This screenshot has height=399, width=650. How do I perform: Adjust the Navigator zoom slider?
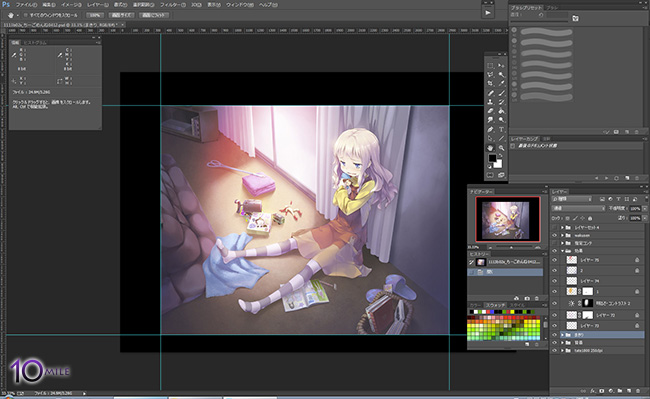click(512, 247)
